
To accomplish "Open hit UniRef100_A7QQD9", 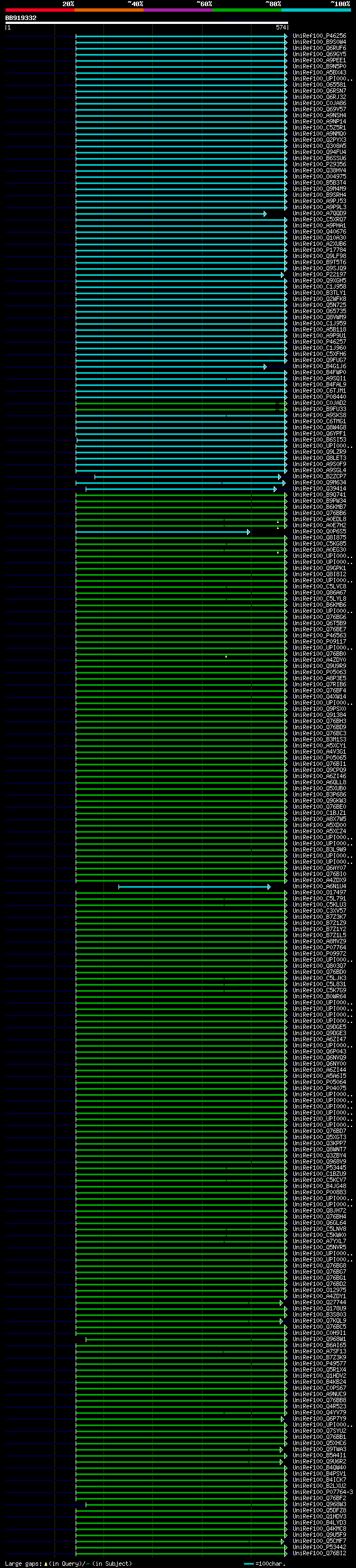I will pyautogui.click(x=319, y=214).
